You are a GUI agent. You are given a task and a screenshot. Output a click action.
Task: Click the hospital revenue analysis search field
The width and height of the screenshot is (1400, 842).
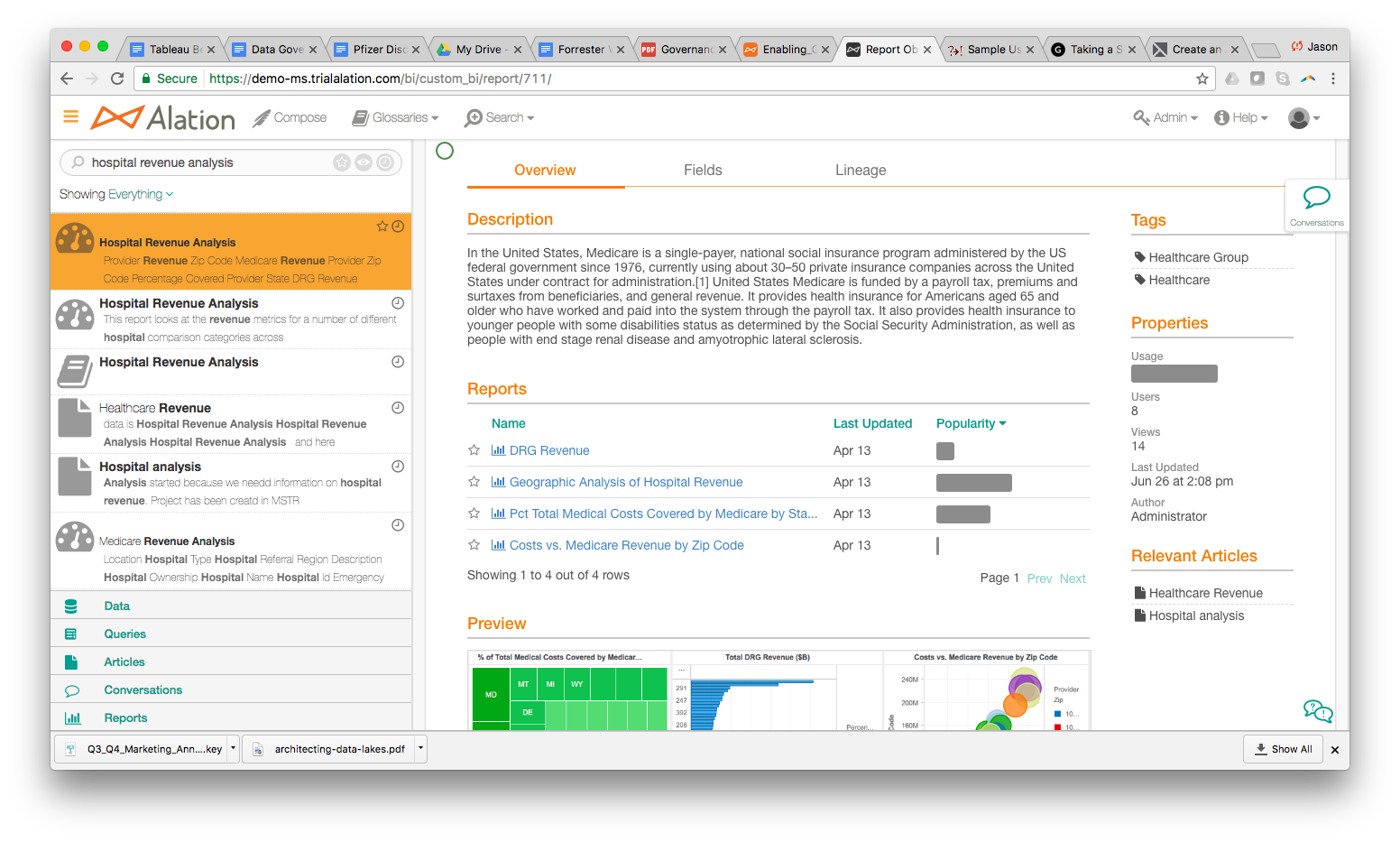207,162
